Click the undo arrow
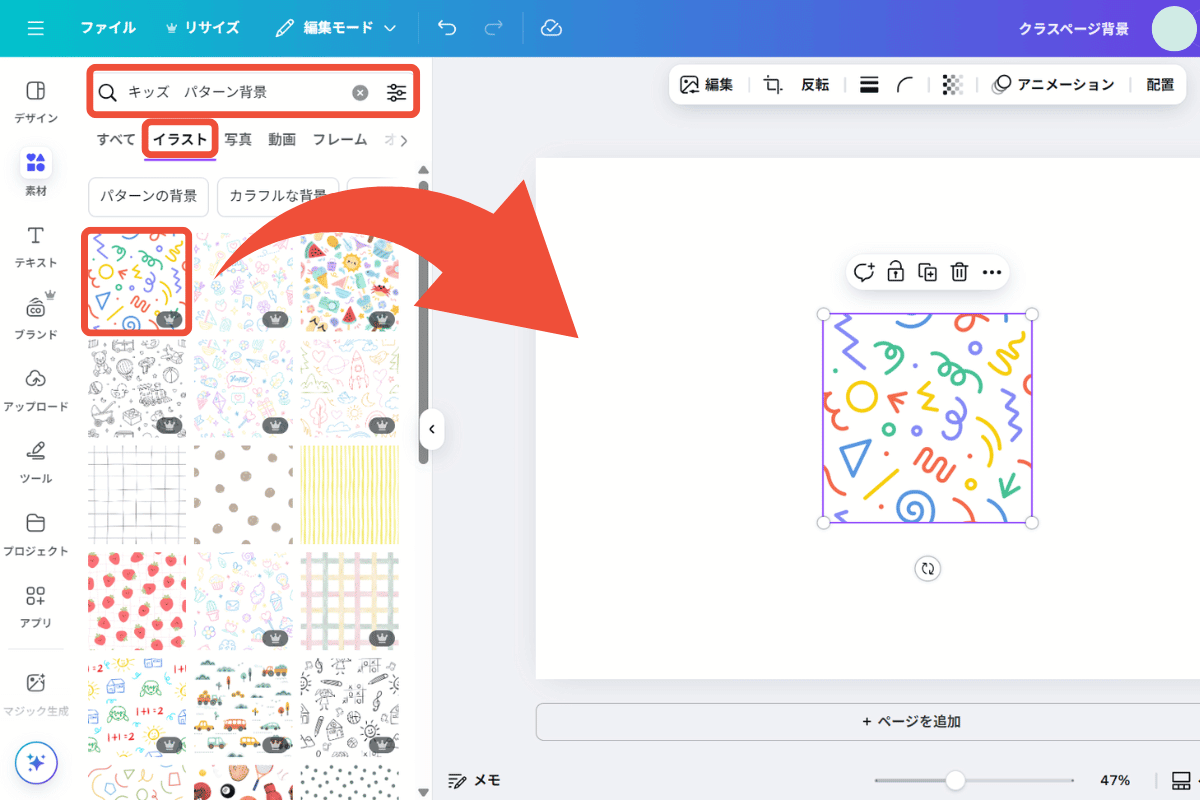 coord(447,28)
